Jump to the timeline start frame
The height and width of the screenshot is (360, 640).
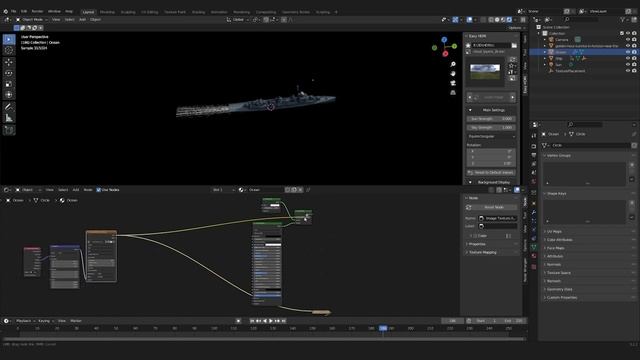[x=252, y=321]
